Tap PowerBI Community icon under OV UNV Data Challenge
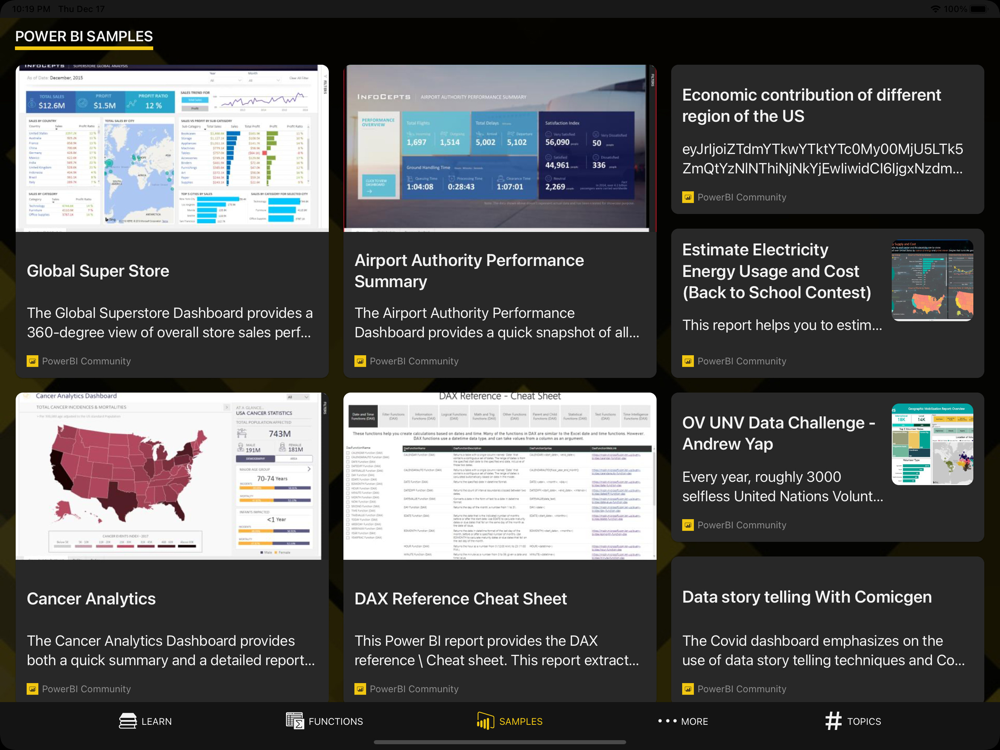 (688, 525)
